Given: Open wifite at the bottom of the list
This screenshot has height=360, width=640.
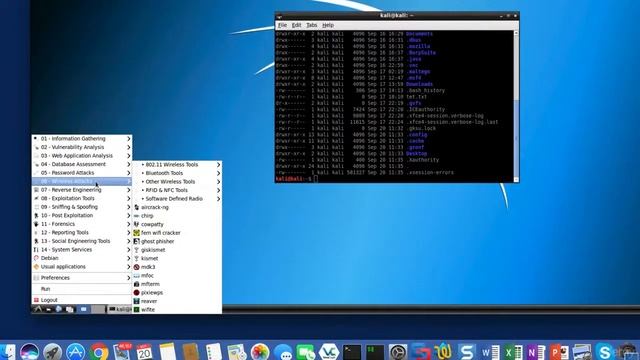Looking at the screenshot, I should (177, 310).
